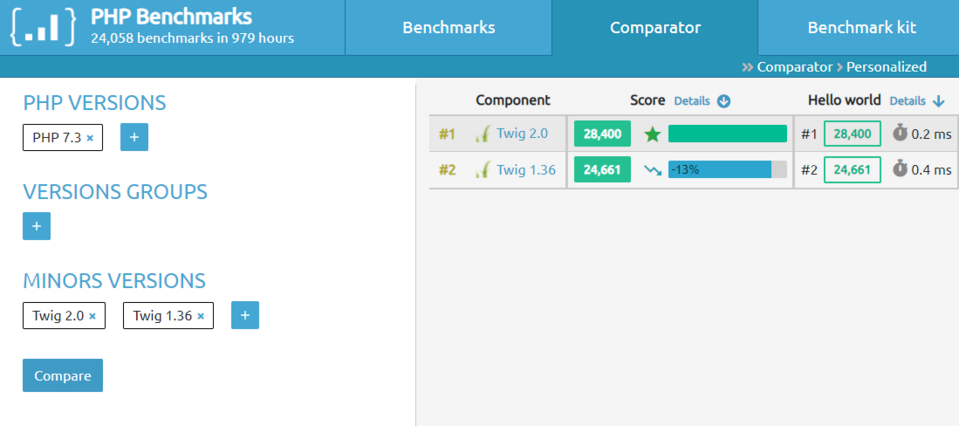959x426 pixels.
Task: Click the Hello world sort arrow icon
Action: (x=939, y=101)
